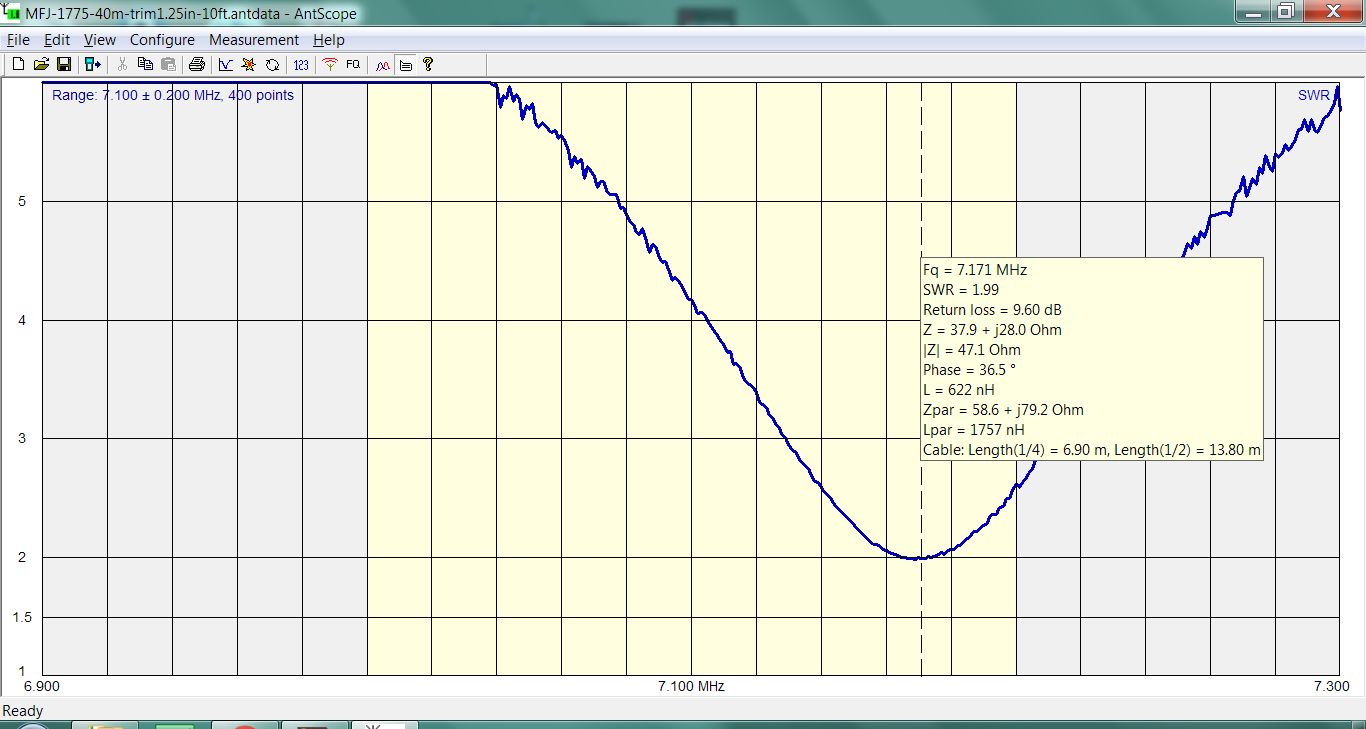
Task: Toggle numeric data display via 123 icon
Action: 300,64
